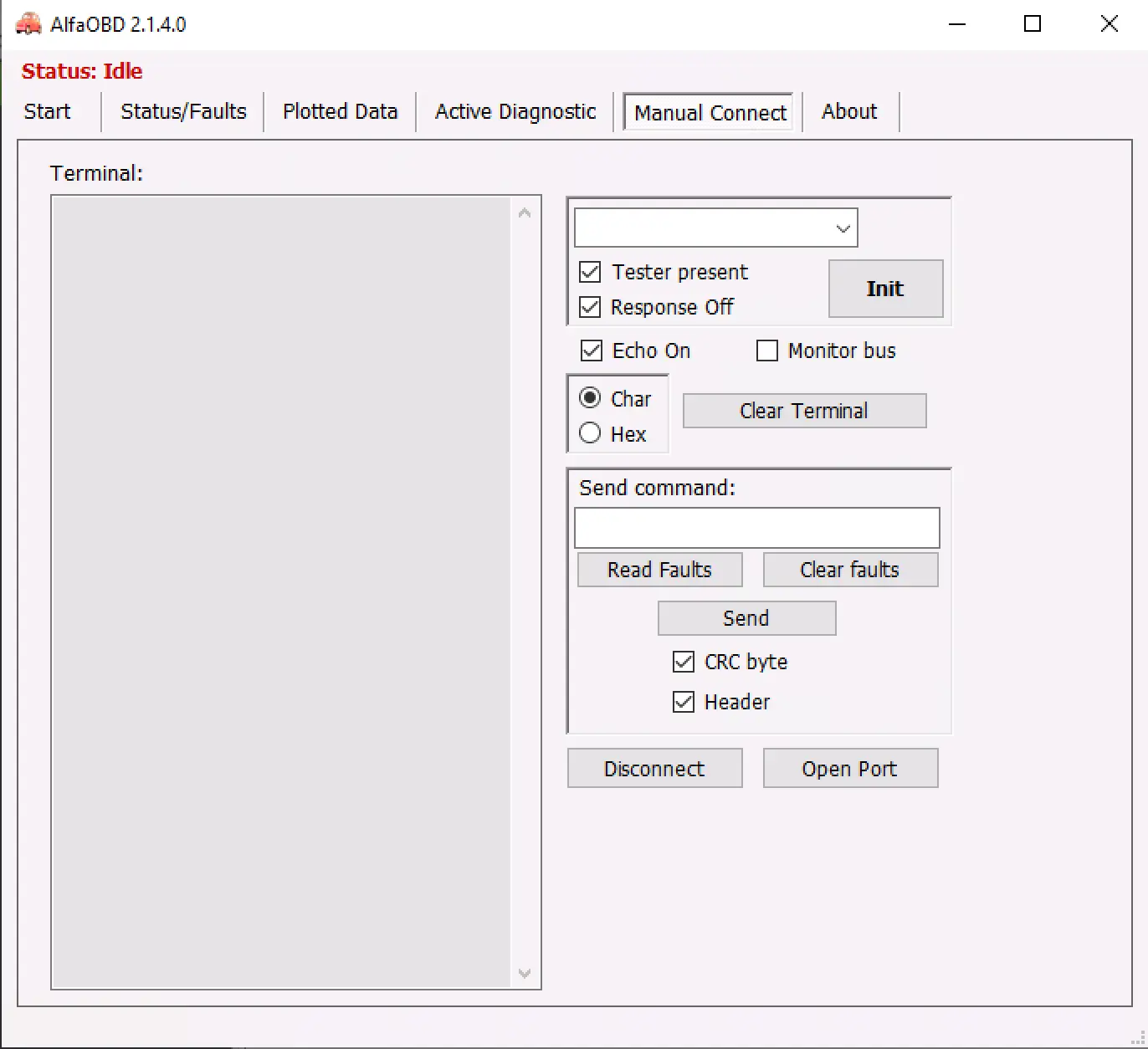
Task: Select the Hex radio button
Action: tap(590, 433)
